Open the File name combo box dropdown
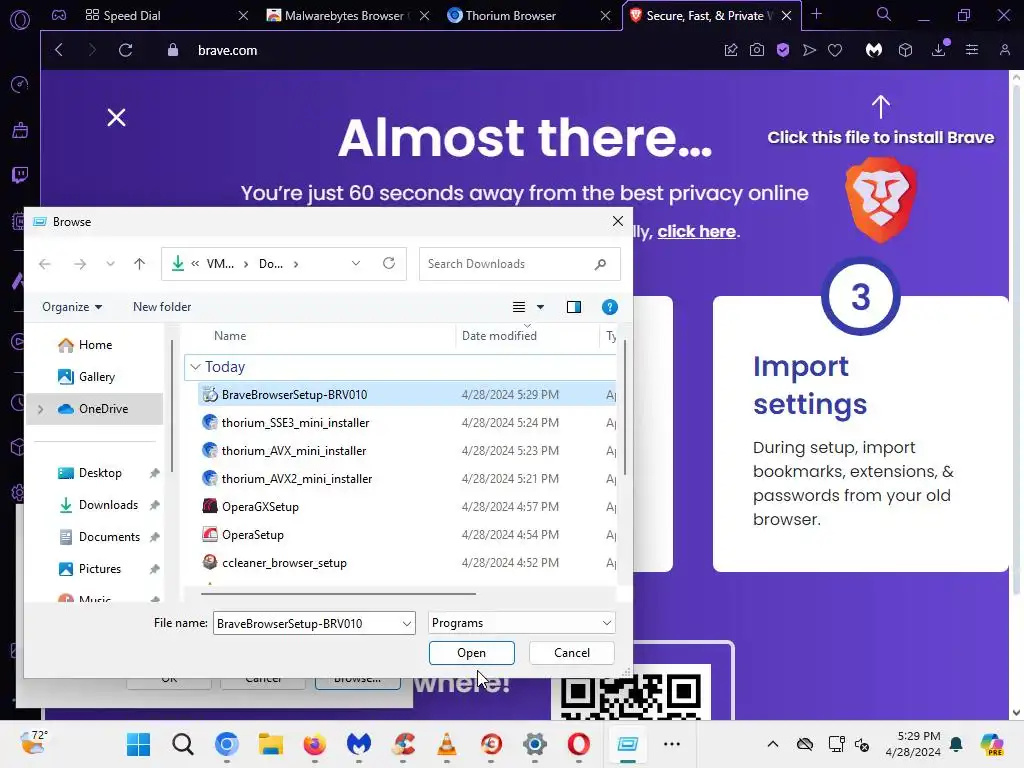Screen dimensions: 1024x768 pos(406,624)
